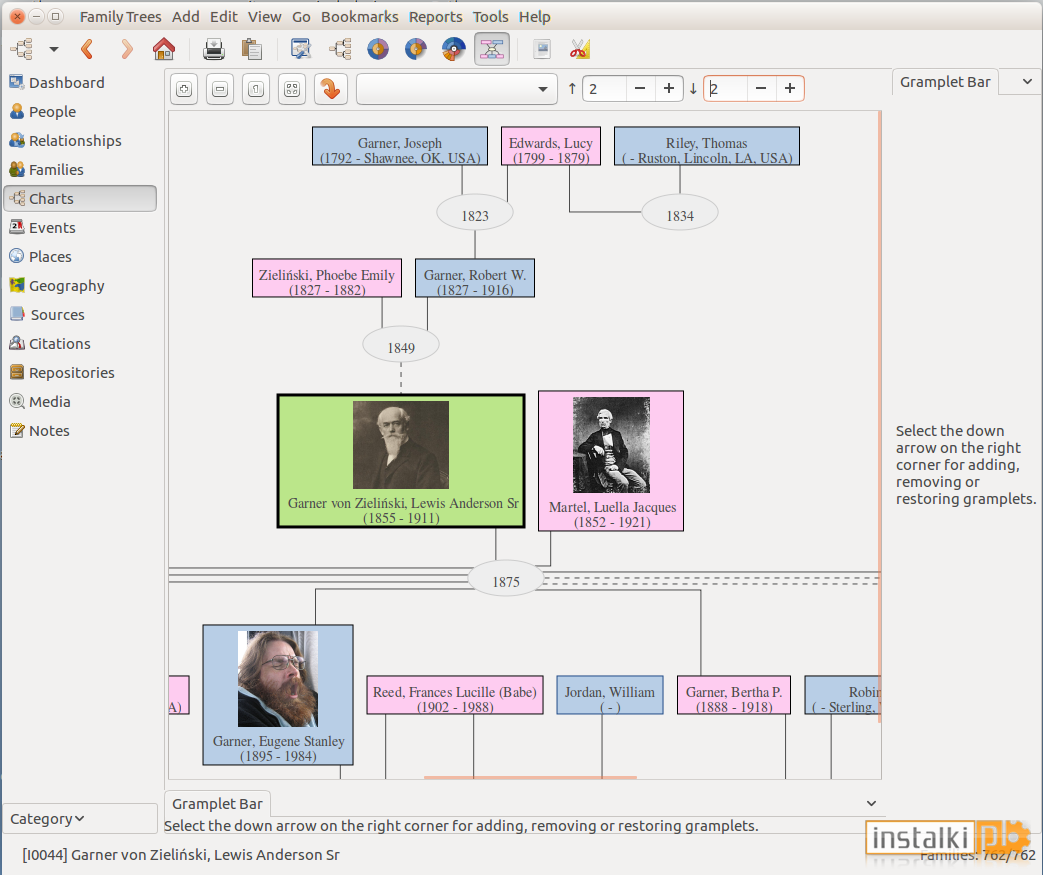Open the 2-Way Fan Chart view
The image size is (1043, 875).
click(x=454, y=49)
